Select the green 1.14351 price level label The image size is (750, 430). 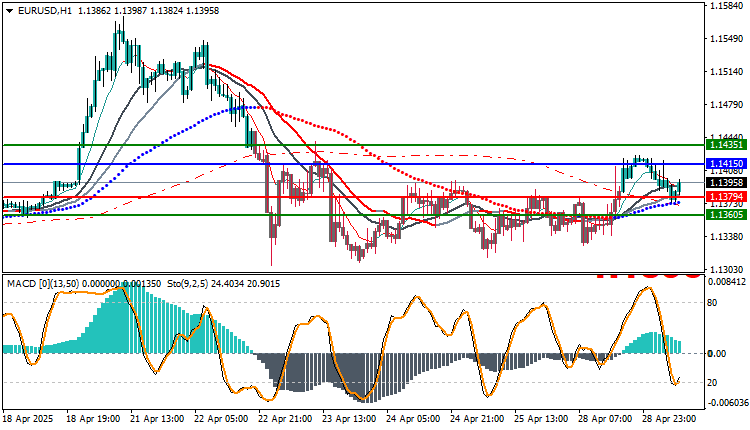(x=727, y=145)
